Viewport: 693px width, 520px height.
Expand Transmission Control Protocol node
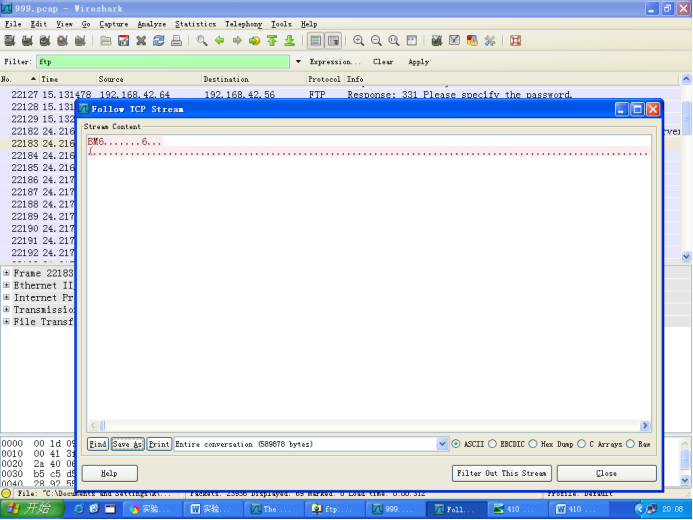tap(6, 309)
